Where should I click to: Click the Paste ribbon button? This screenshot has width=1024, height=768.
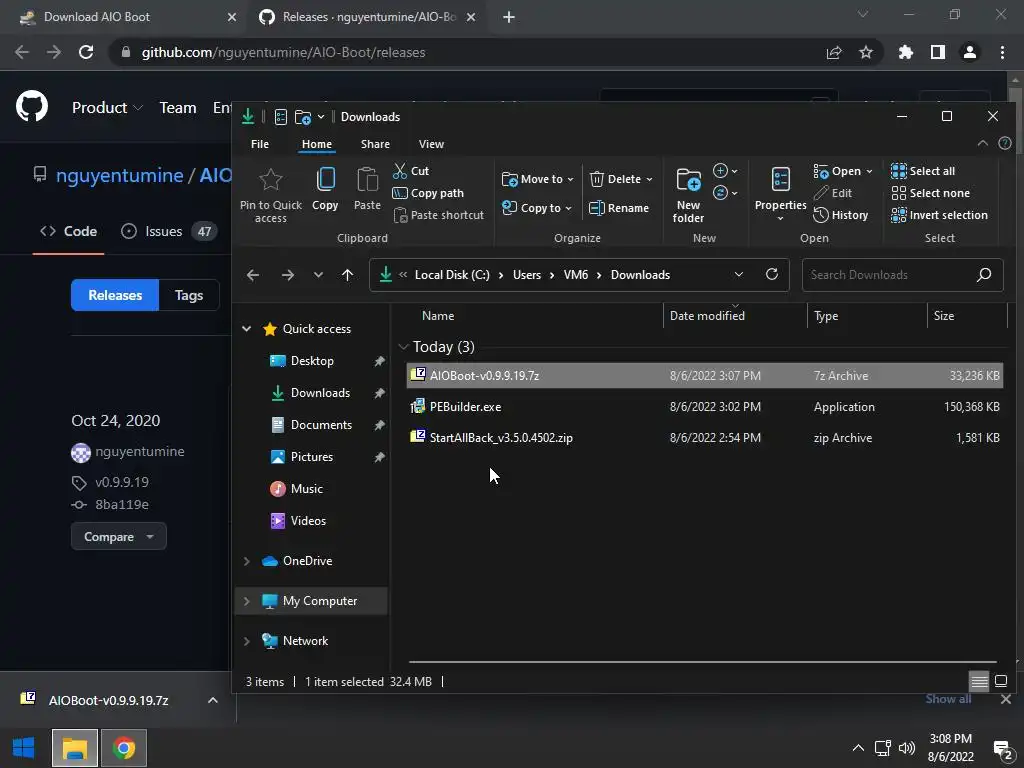(367, 189)
